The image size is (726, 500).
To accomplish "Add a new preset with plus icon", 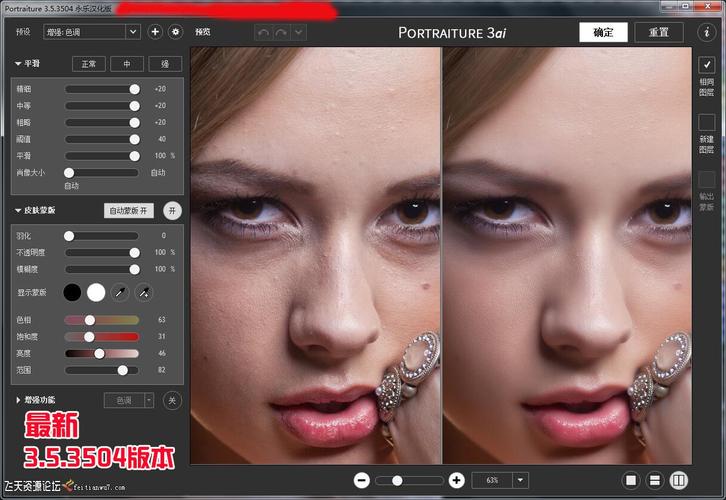I will (x=155, y=32).
